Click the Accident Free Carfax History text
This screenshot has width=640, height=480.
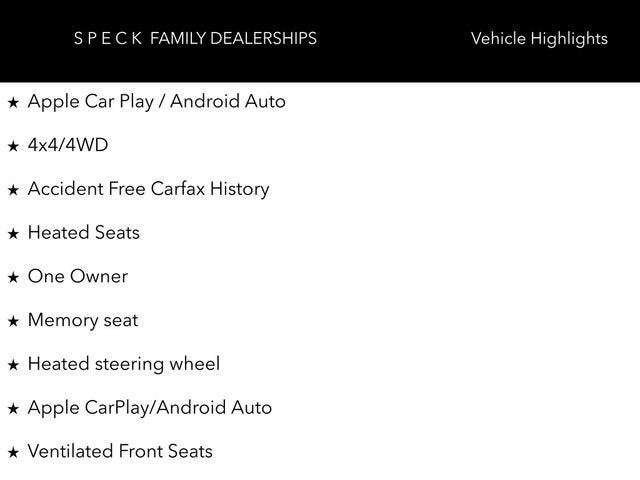pyautogui.click(x=148, y=189)
